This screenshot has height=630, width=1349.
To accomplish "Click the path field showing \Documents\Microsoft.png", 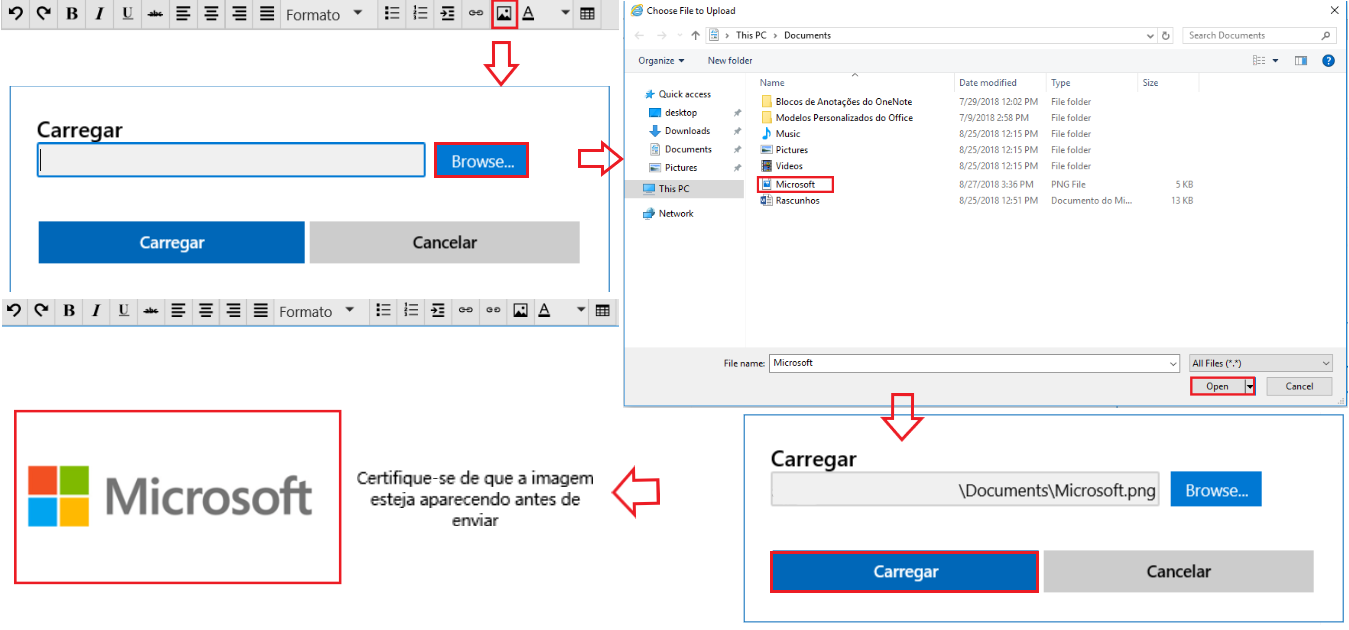I will [x=965, y=490].
